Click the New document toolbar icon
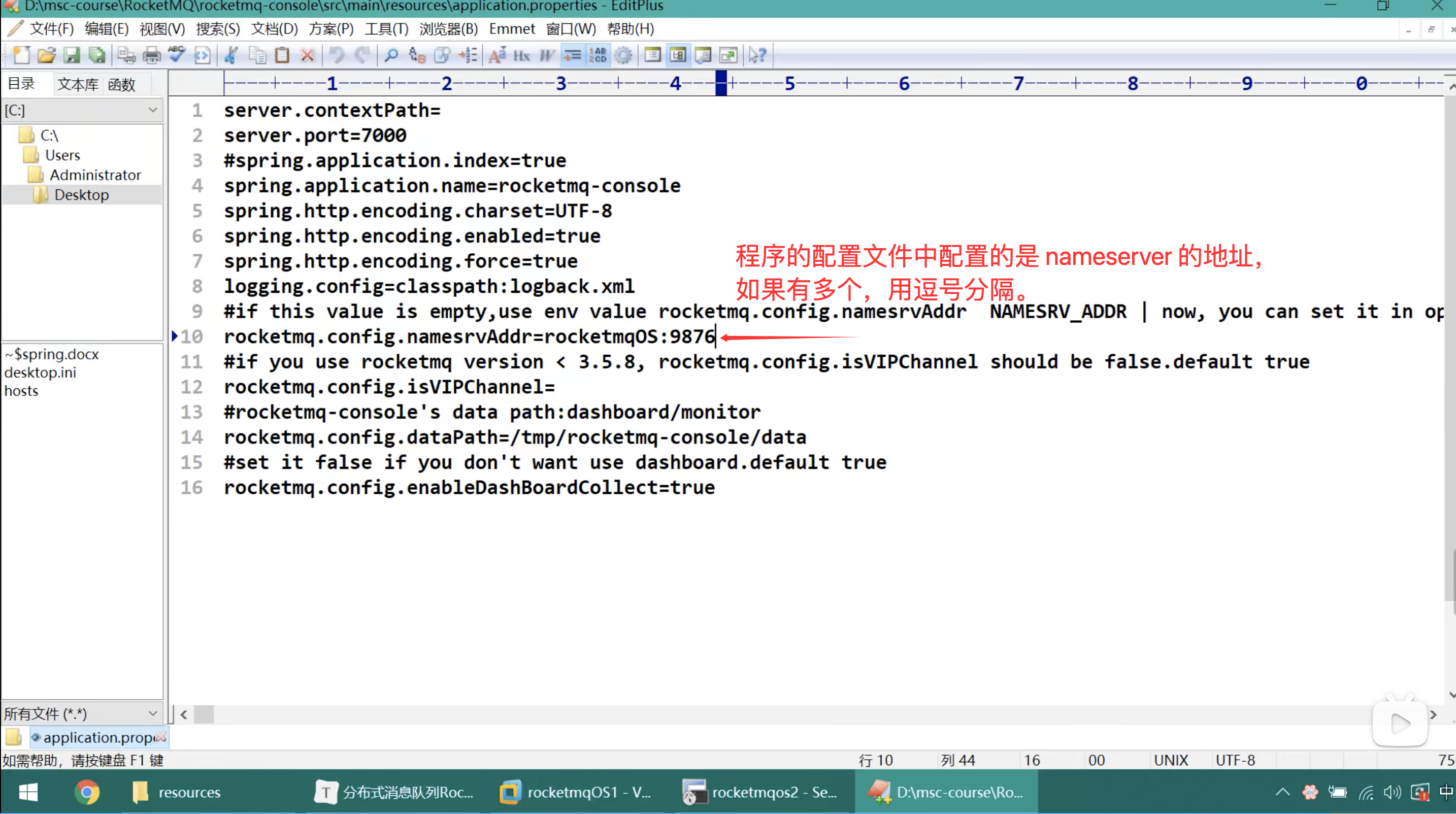Viewport: 1456px width, 814px height. coord(21,55)
